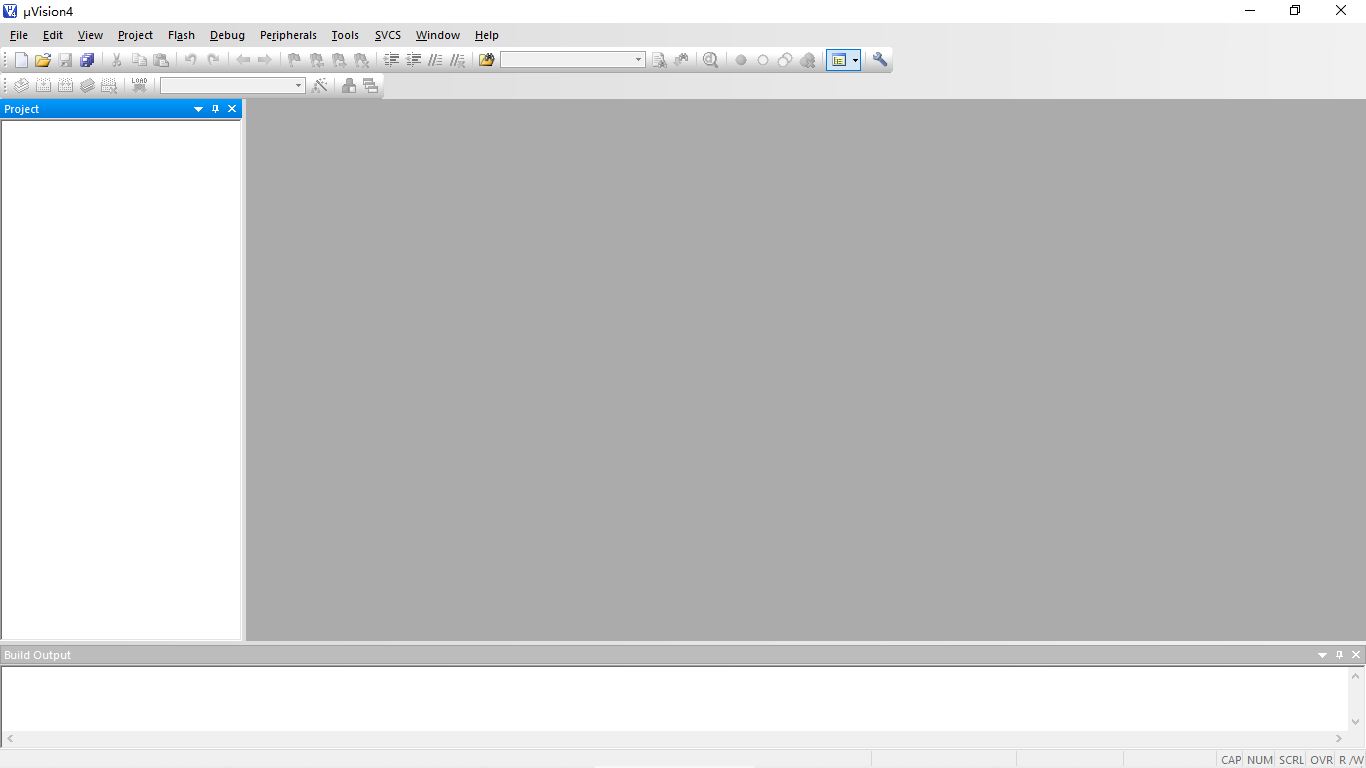Open Configuration with the wrench icon
The image size is (1366, 768).
pyautogui.click(x=880, y=60)
